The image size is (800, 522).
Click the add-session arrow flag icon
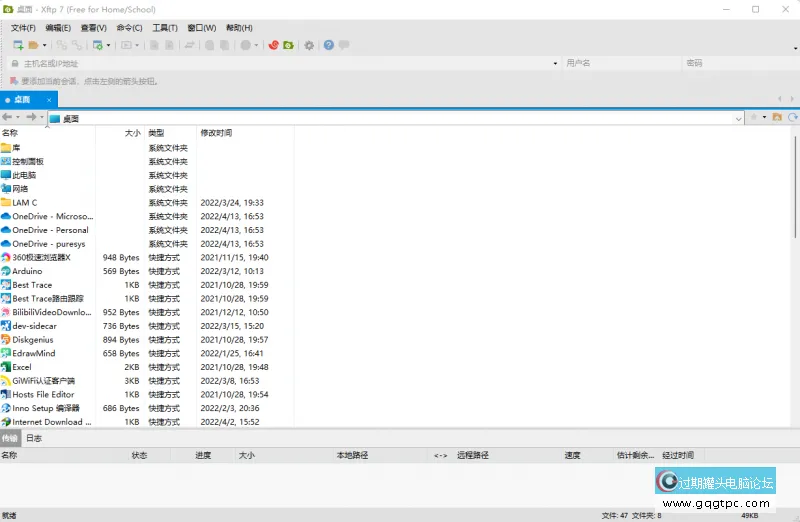pyautogui.click(x=14, y=81)
